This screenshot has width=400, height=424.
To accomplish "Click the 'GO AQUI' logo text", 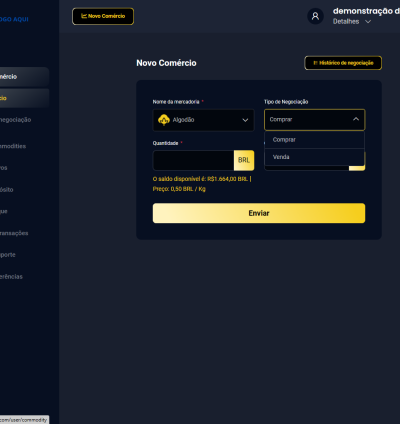I will coord(14,19).
